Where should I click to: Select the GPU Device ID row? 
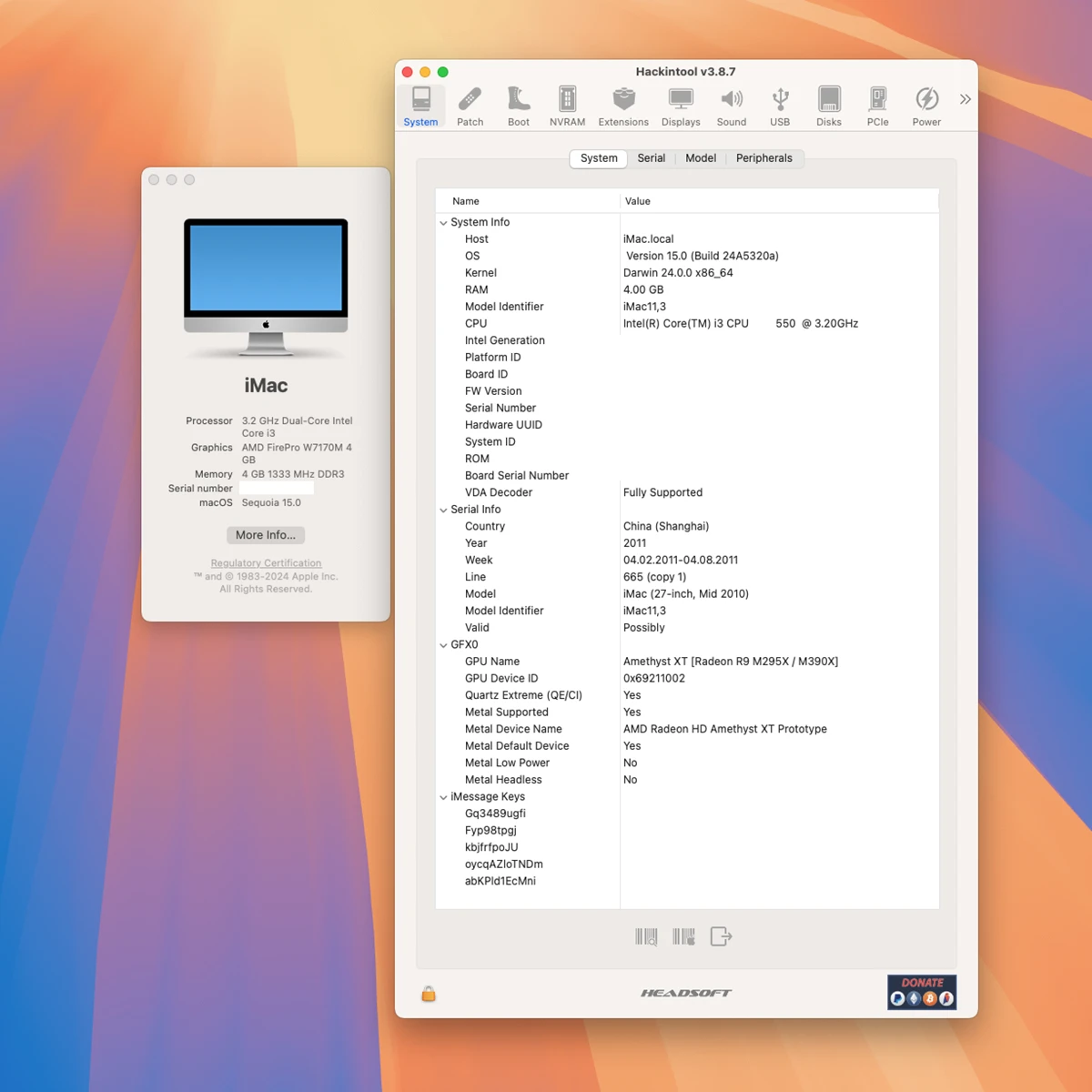(687, 679)
